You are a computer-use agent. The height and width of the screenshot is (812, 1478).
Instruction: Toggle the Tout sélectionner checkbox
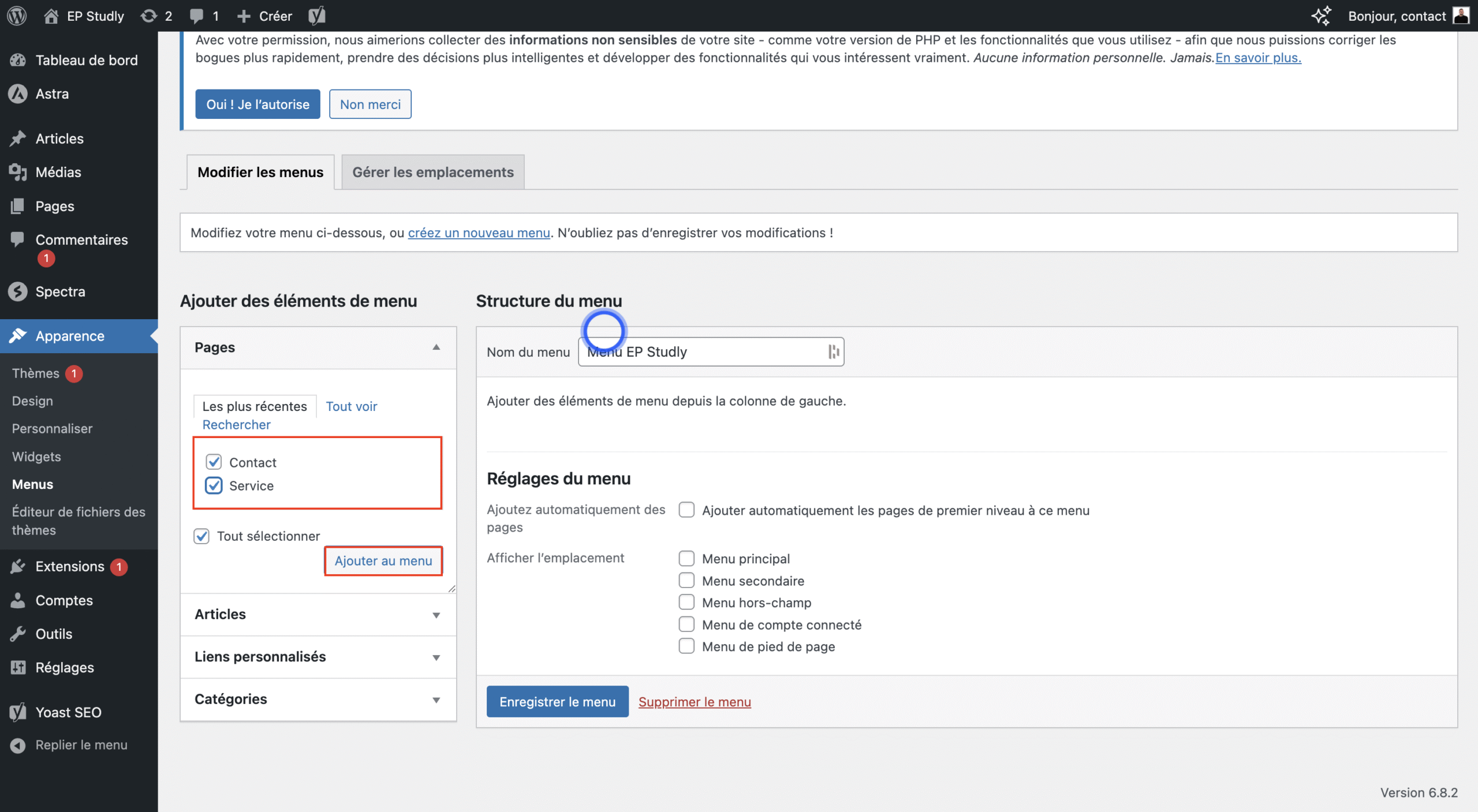pos(201,536)
